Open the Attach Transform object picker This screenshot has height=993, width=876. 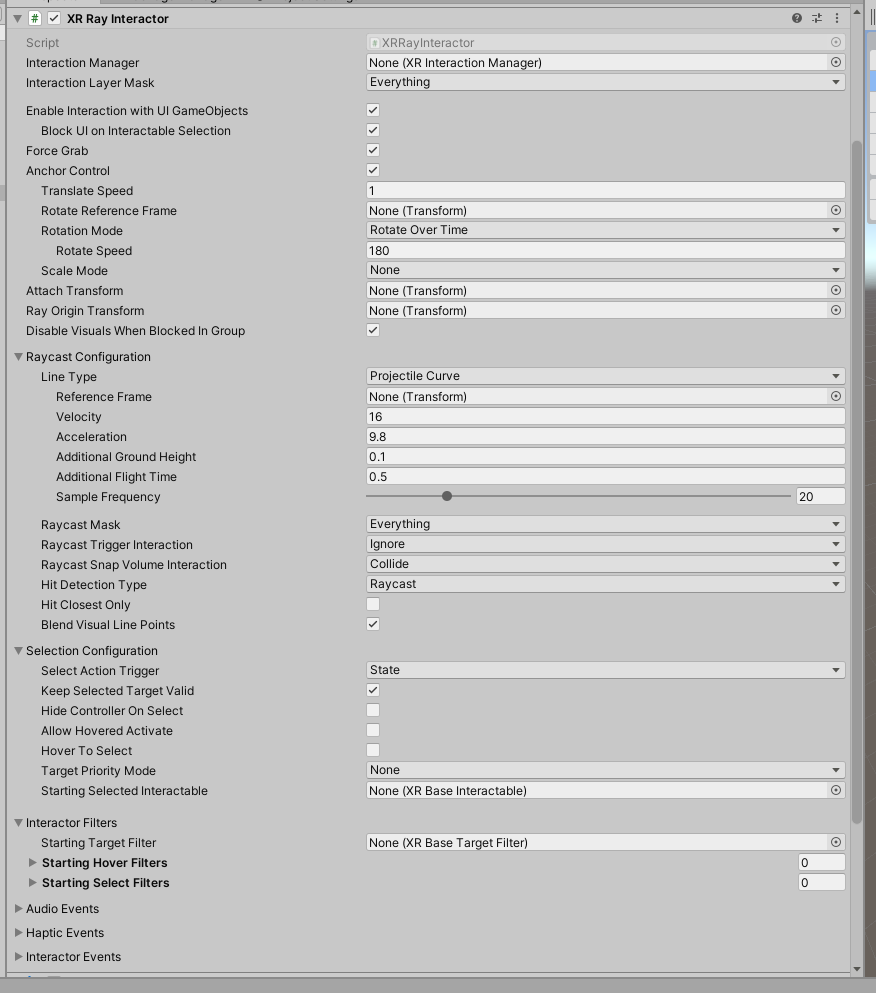pos(836,290)
